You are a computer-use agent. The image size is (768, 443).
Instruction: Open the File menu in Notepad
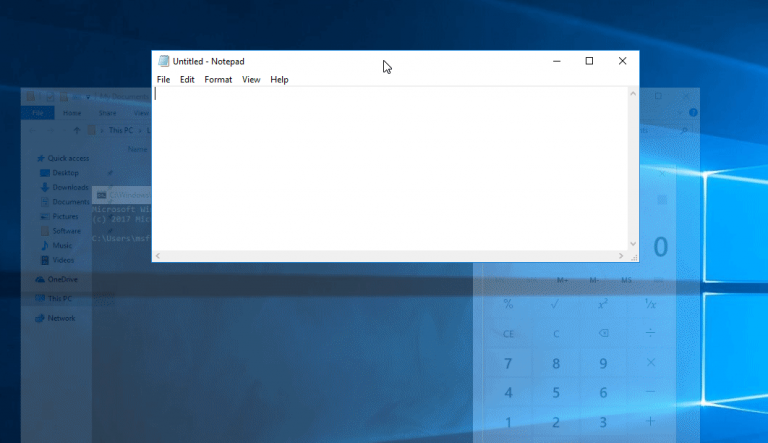click(x=163, y=80)
